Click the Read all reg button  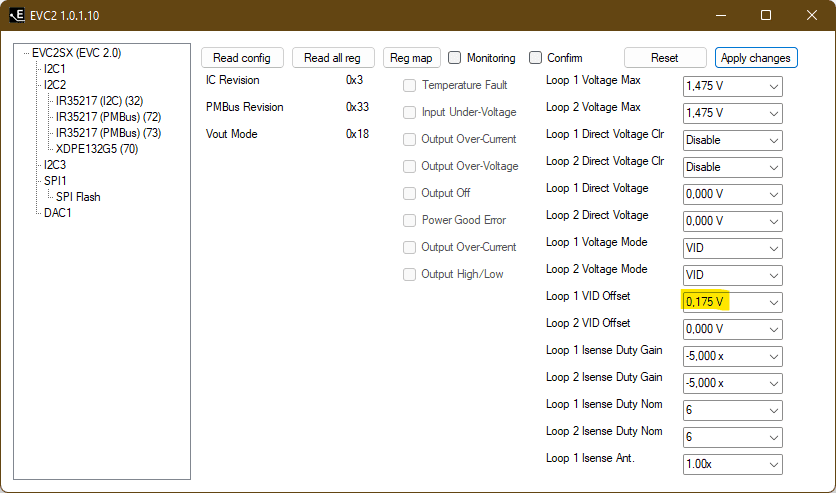point(333,58)
